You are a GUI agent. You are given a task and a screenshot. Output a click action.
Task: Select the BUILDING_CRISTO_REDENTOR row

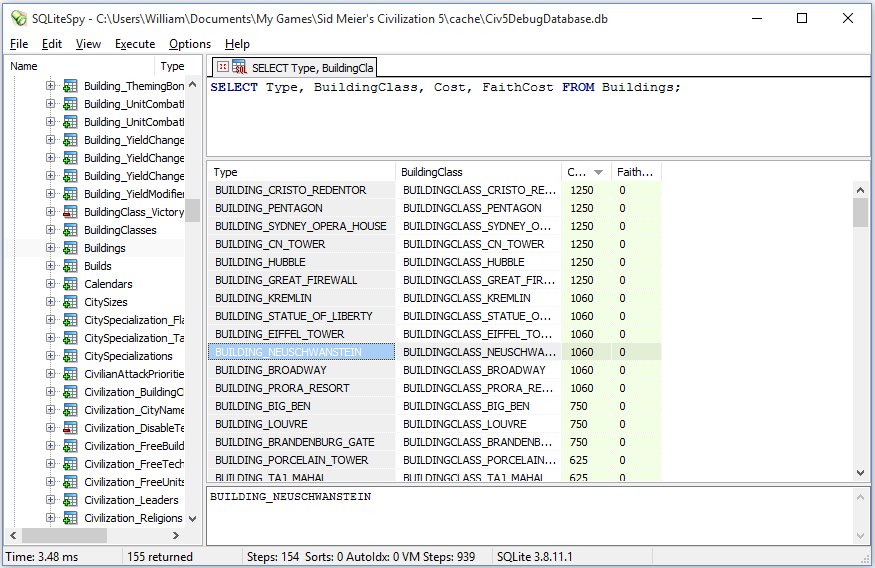click(x=434, y=190)
